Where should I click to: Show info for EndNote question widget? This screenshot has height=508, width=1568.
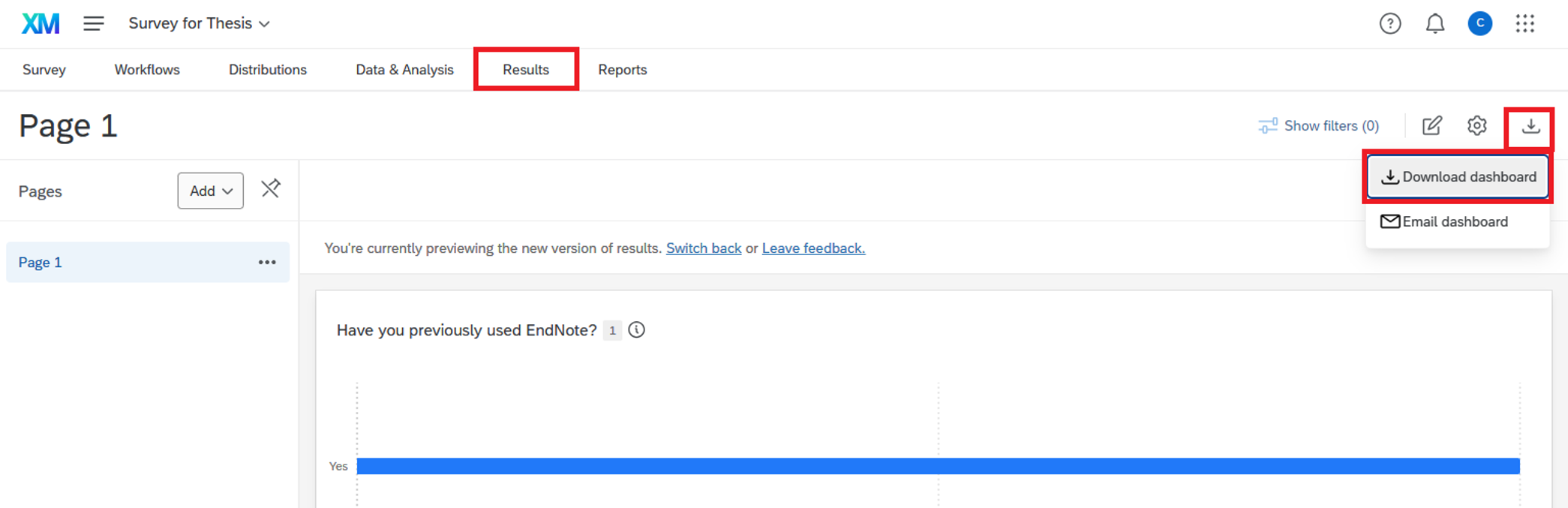[x=636, y=330]
